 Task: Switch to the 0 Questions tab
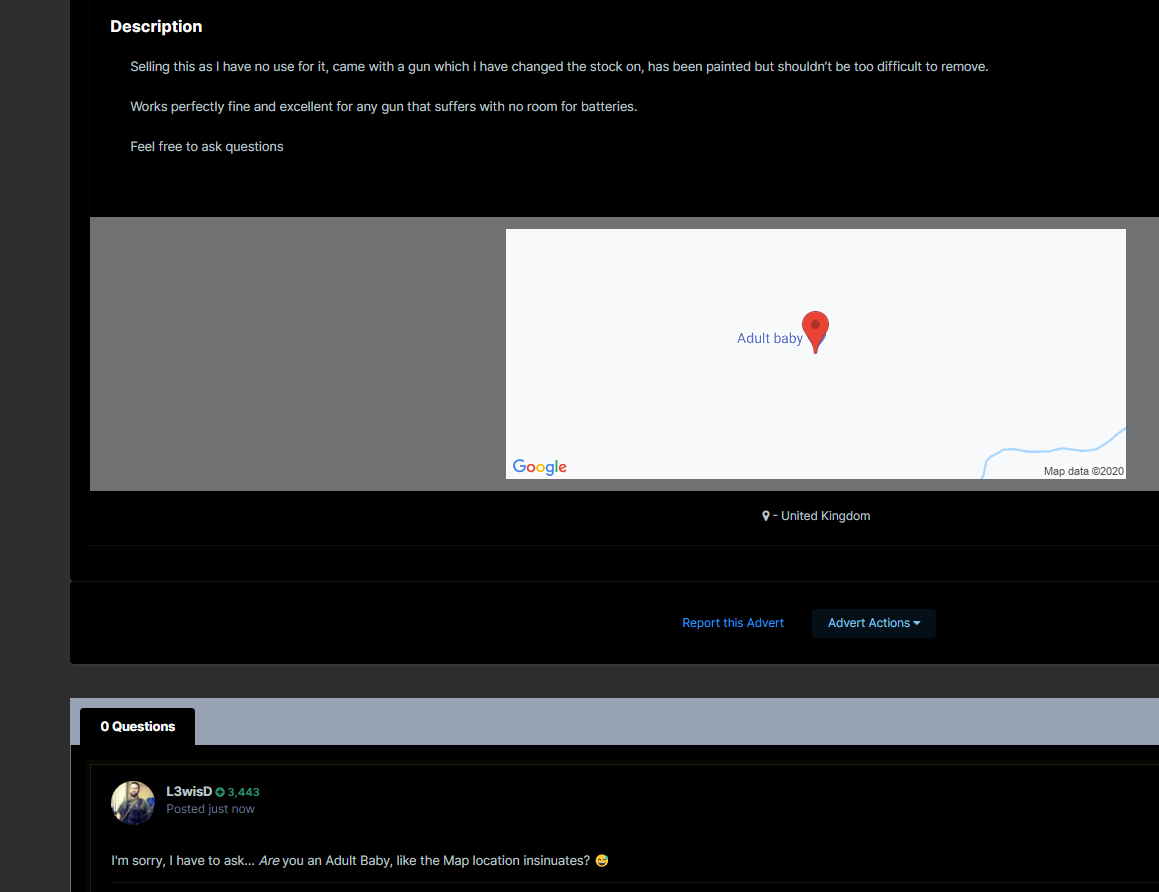click(x=137, y=727)
